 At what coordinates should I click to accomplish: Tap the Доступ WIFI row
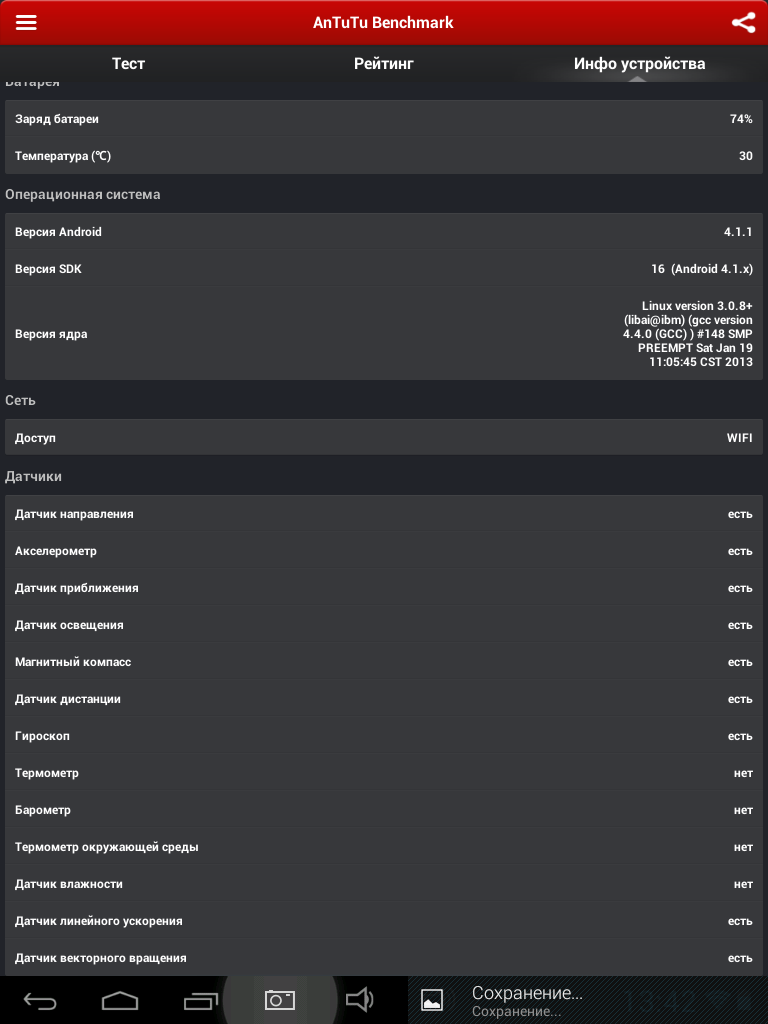pos(384,438)
